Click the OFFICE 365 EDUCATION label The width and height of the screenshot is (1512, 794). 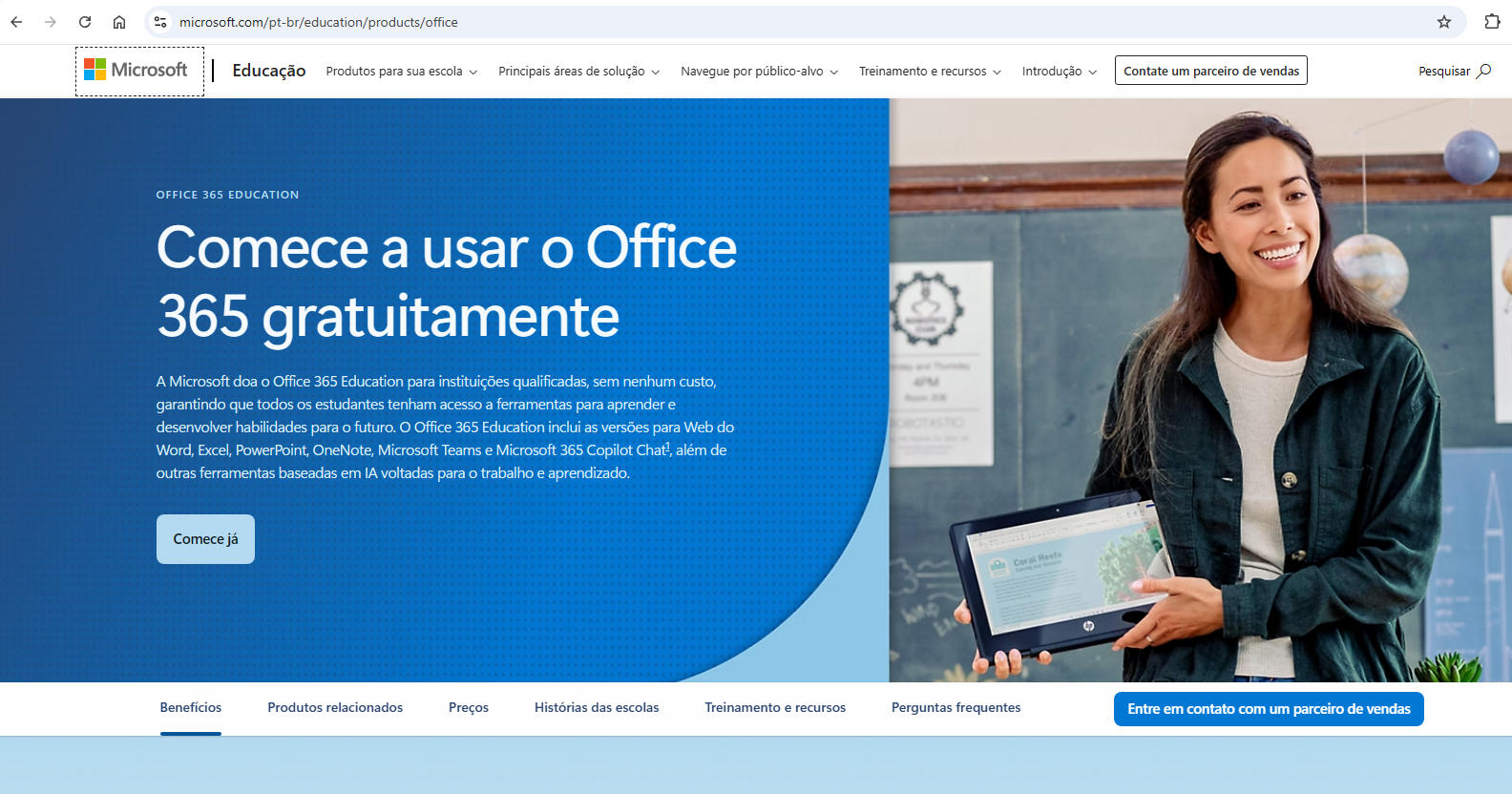(228, 195)
